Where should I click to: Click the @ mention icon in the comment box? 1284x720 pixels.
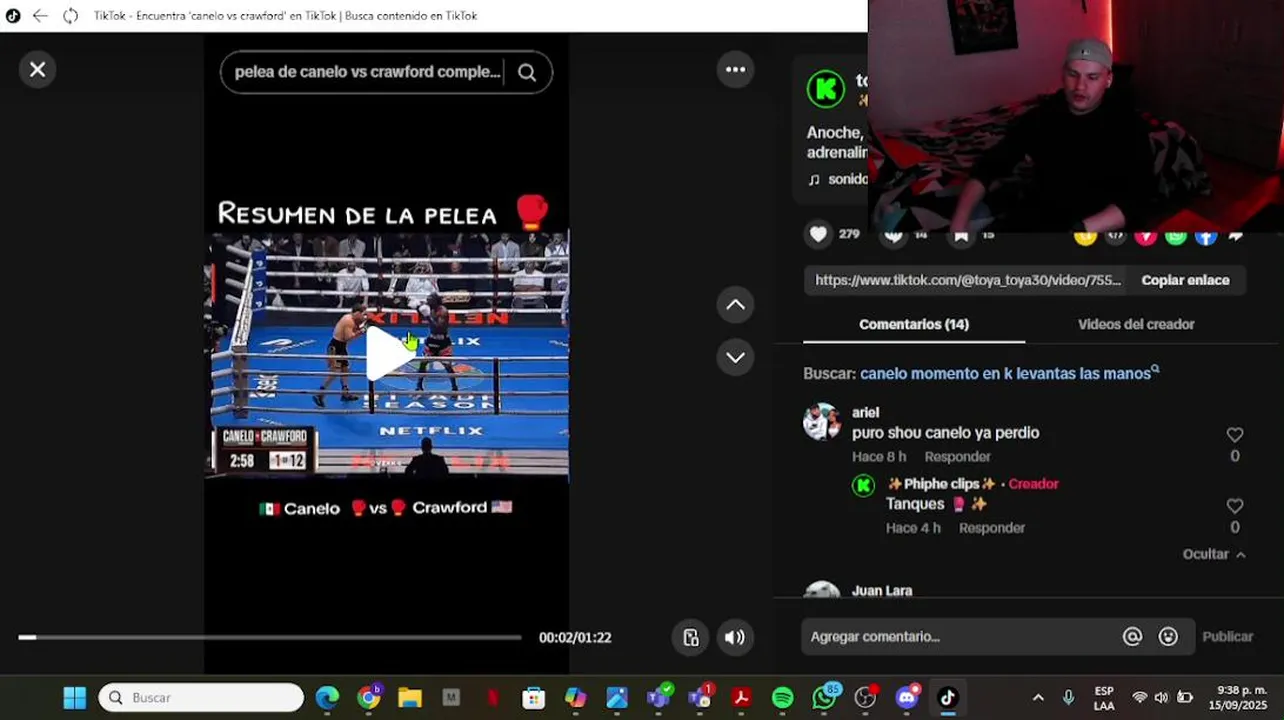(x=1132, y=636)
